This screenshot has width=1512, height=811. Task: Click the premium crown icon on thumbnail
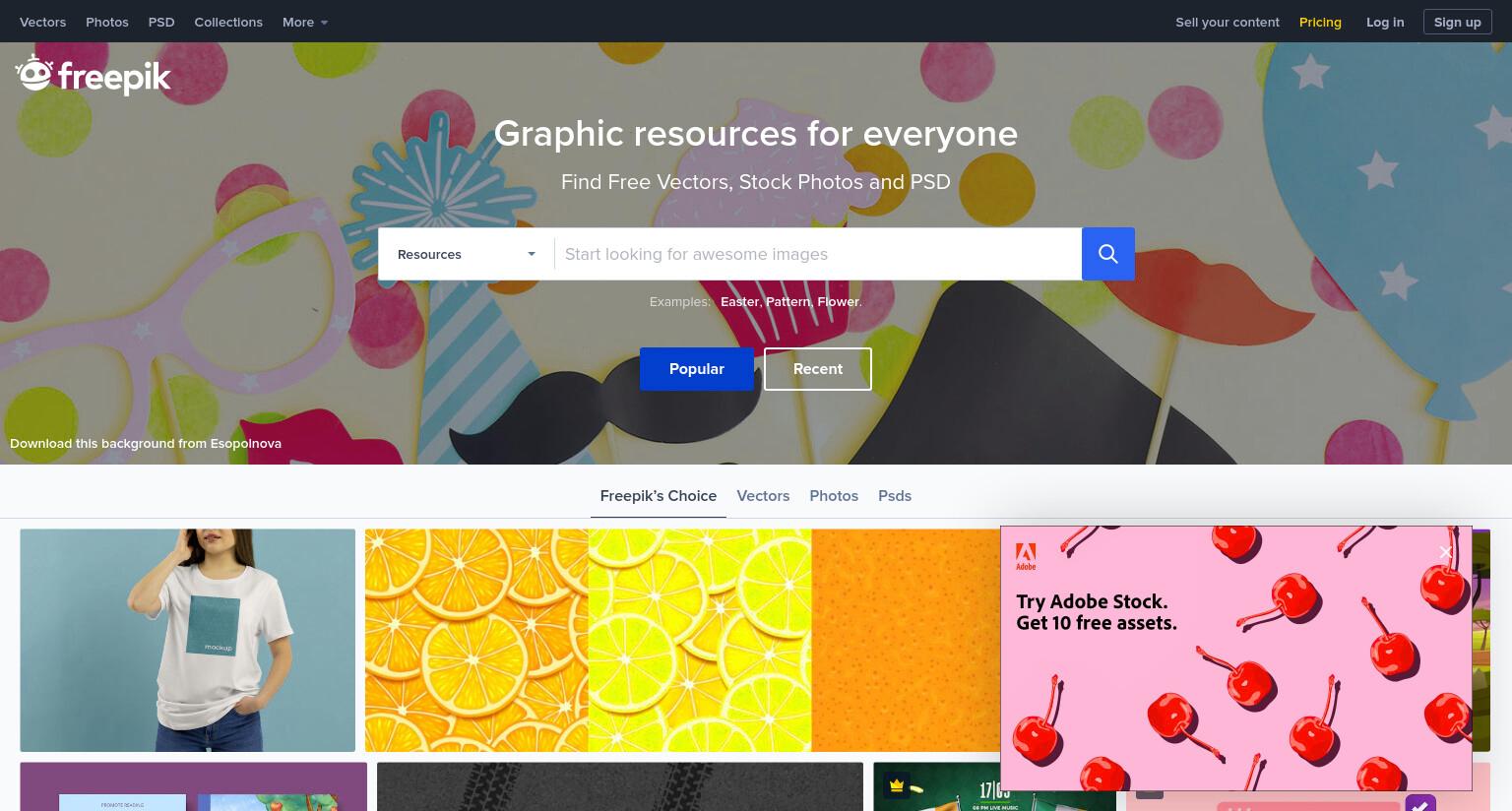pyautogui.click(x=896, y=785)
